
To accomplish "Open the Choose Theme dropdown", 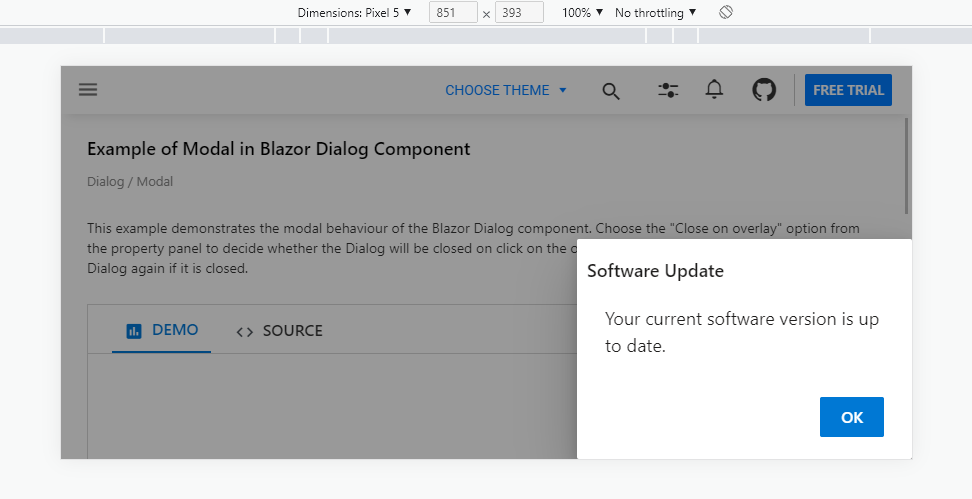I will click(x=506, y=91).
